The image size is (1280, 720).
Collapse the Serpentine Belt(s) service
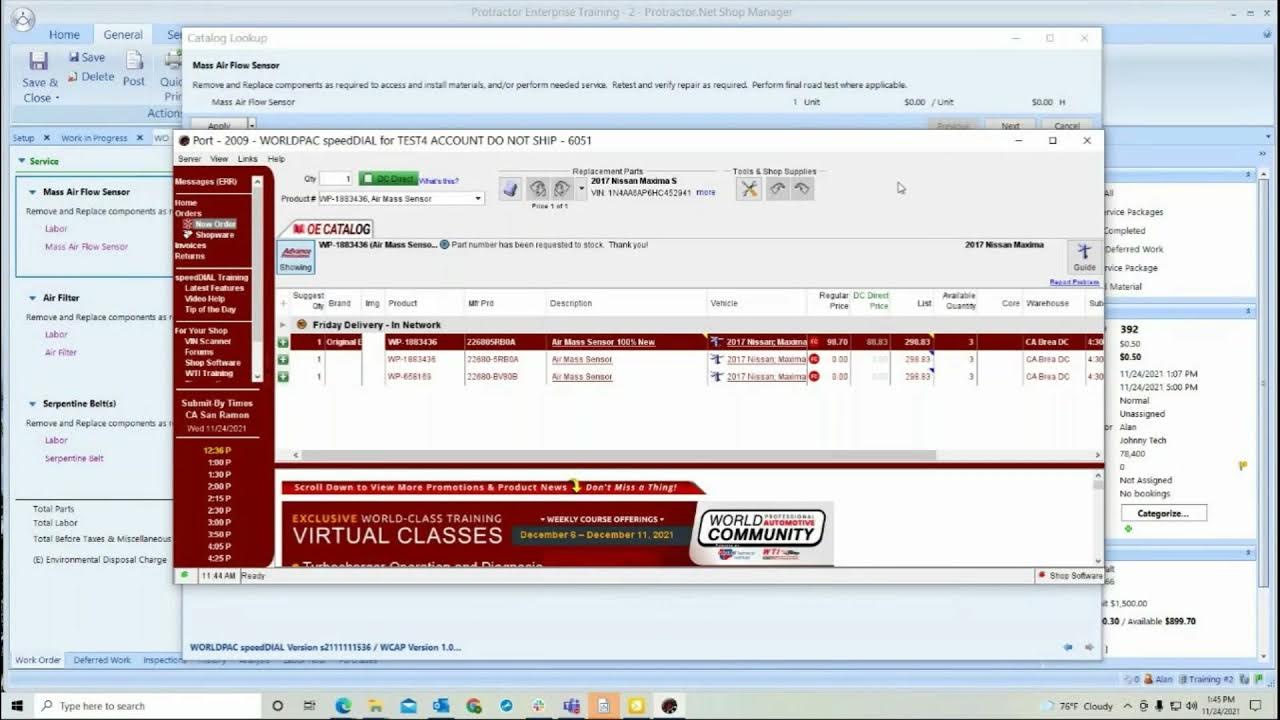pyautogui.click(x=33, y=404)
